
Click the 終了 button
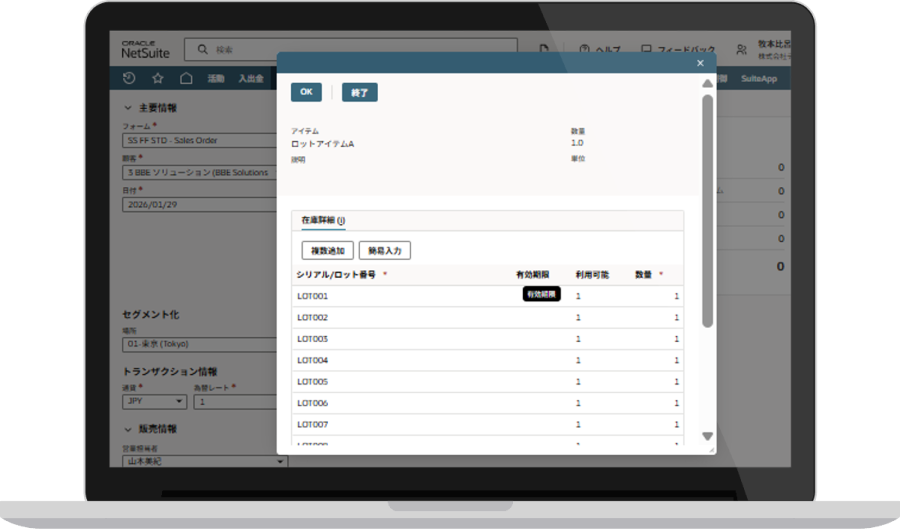click(360, 92)
